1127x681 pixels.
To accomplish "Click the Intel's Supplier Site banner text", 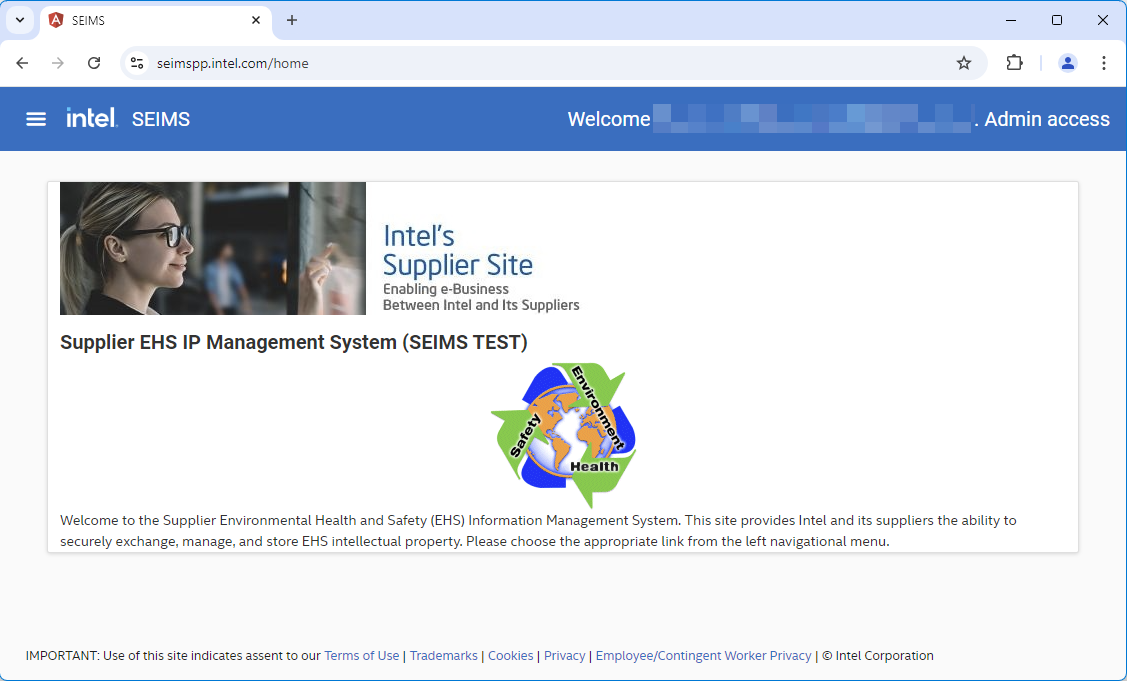I will (481, 268).
